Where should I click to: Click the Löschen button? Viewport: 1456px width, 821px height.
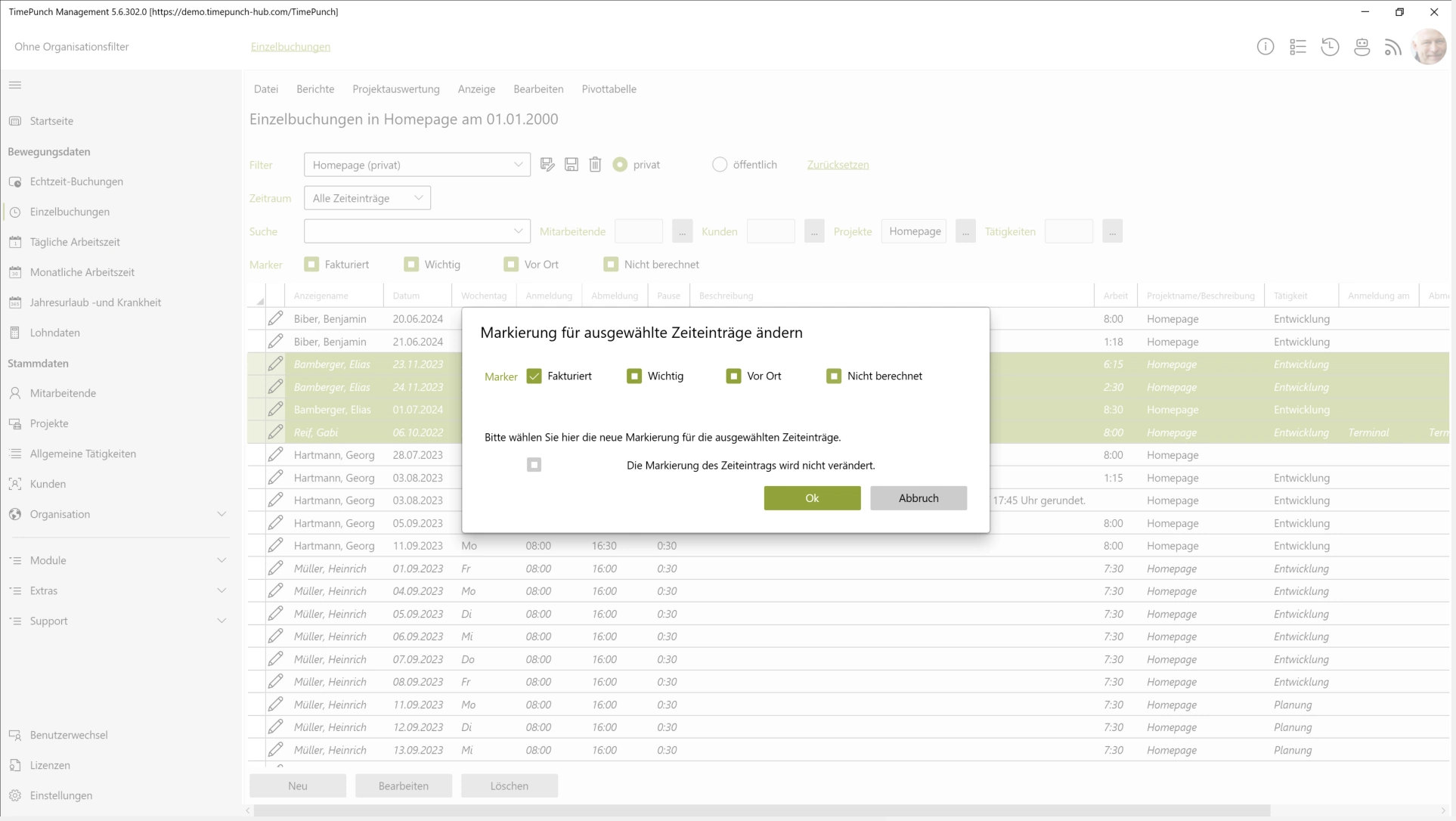(x=510, y=785)
